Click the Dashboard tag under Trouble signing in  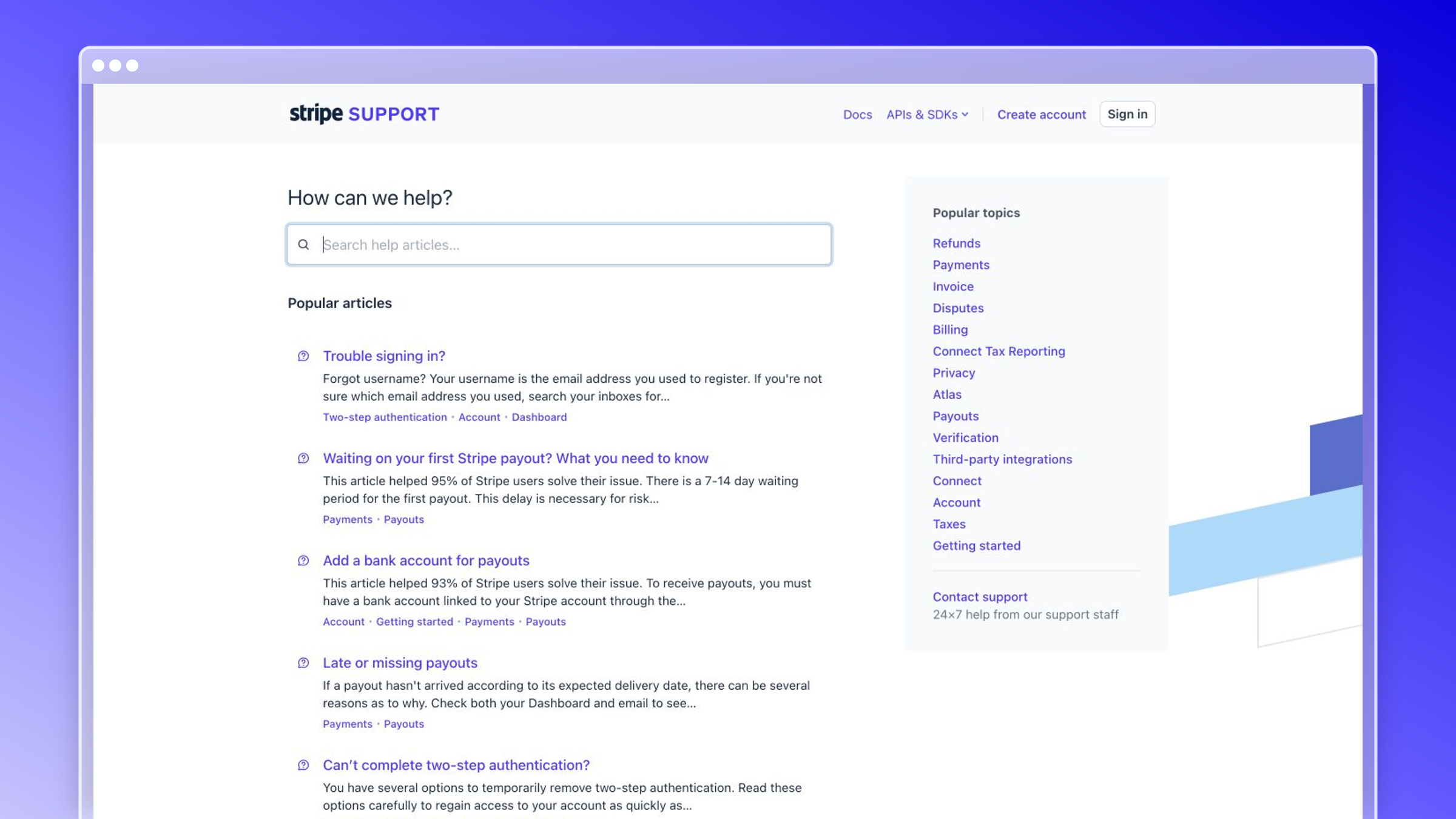[x=539, y=417]
